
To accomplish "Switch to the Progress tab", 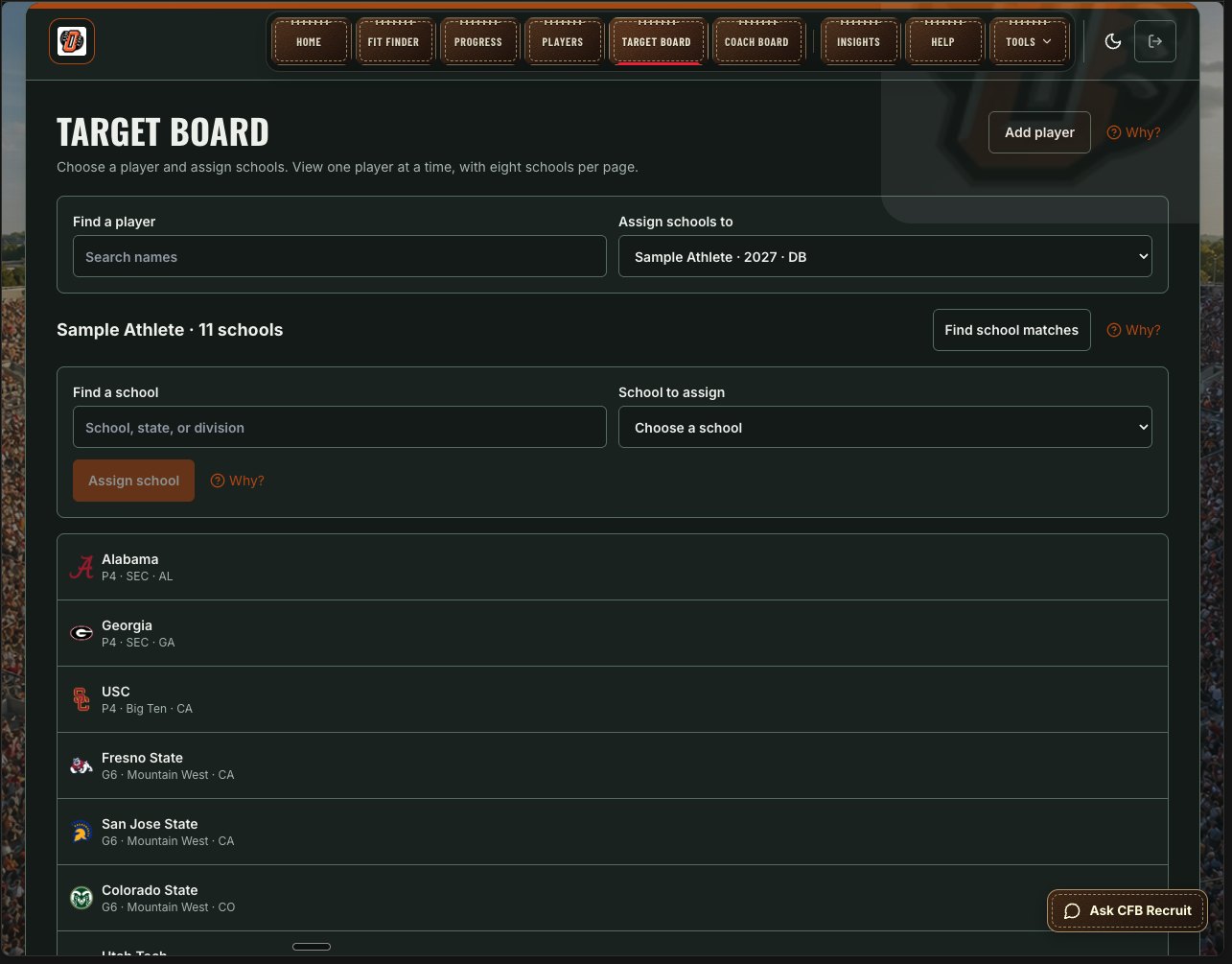I will (x=478, y=42).
